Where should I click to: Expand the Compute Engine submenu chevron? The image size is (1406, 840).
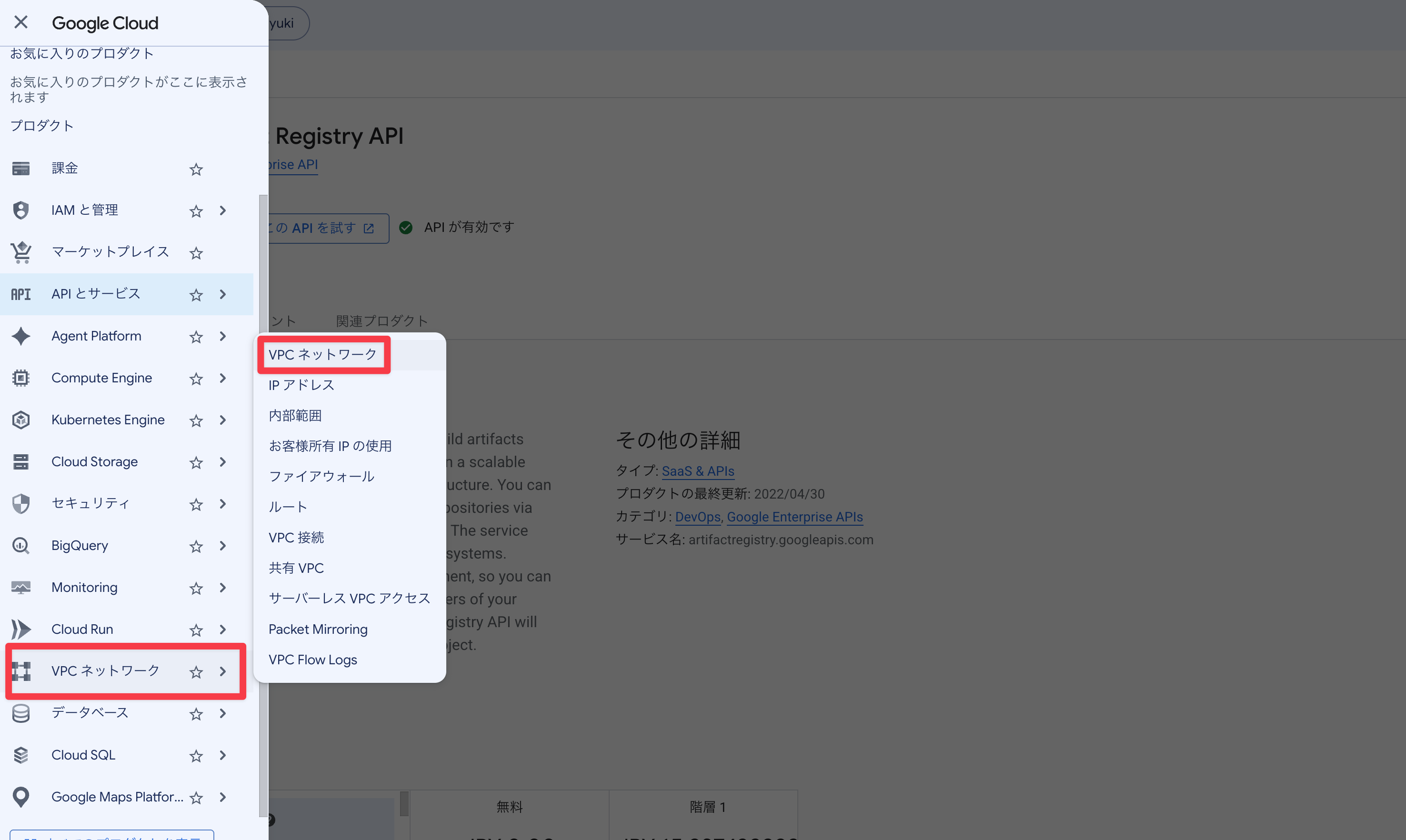[223, 378]
